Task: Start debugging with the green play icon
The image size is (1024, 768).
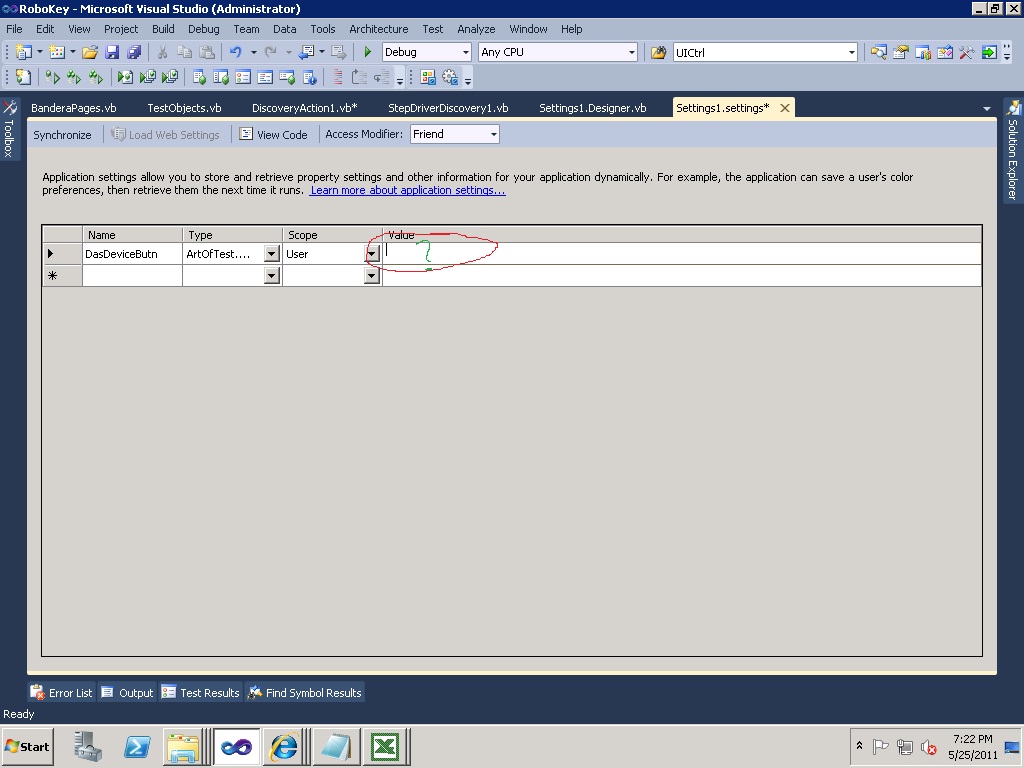Action: [x=367, y=52]
